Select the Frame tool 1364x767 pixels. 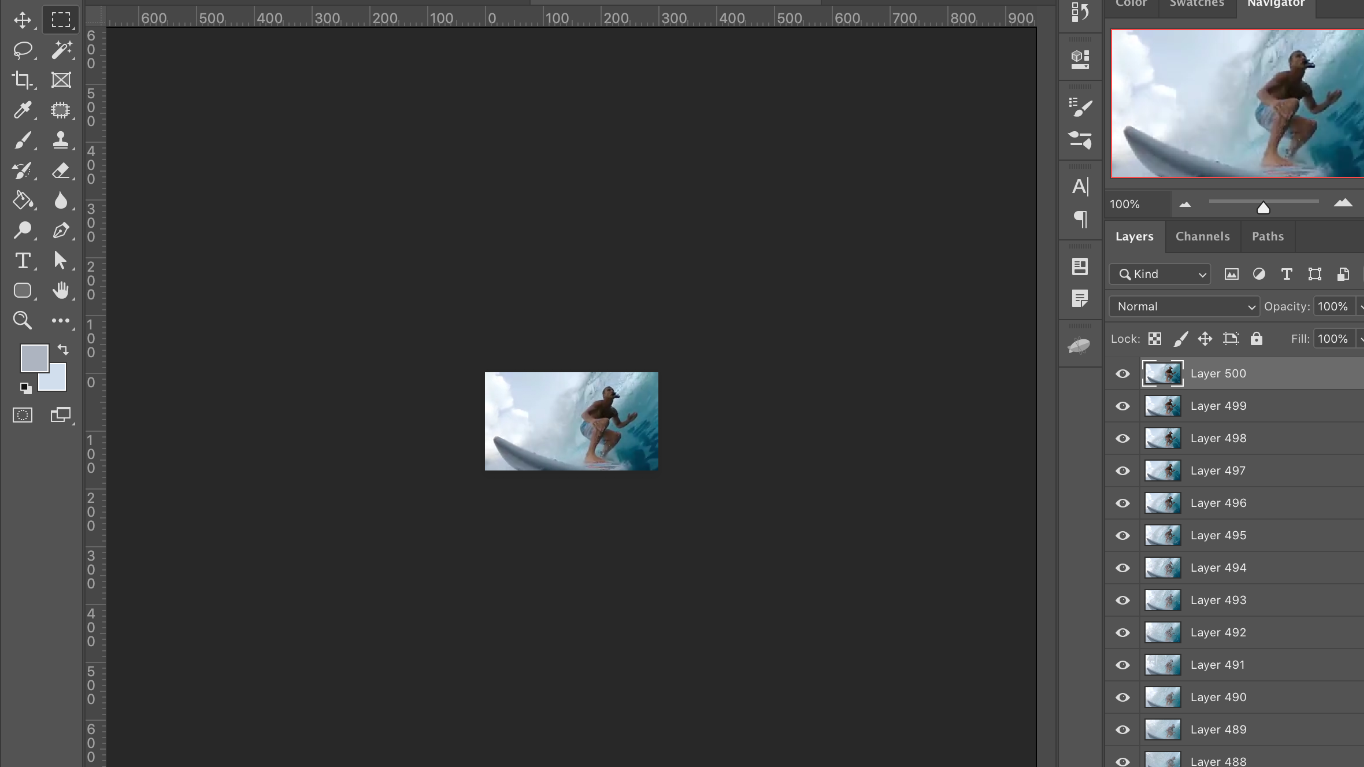pos(61,80)
